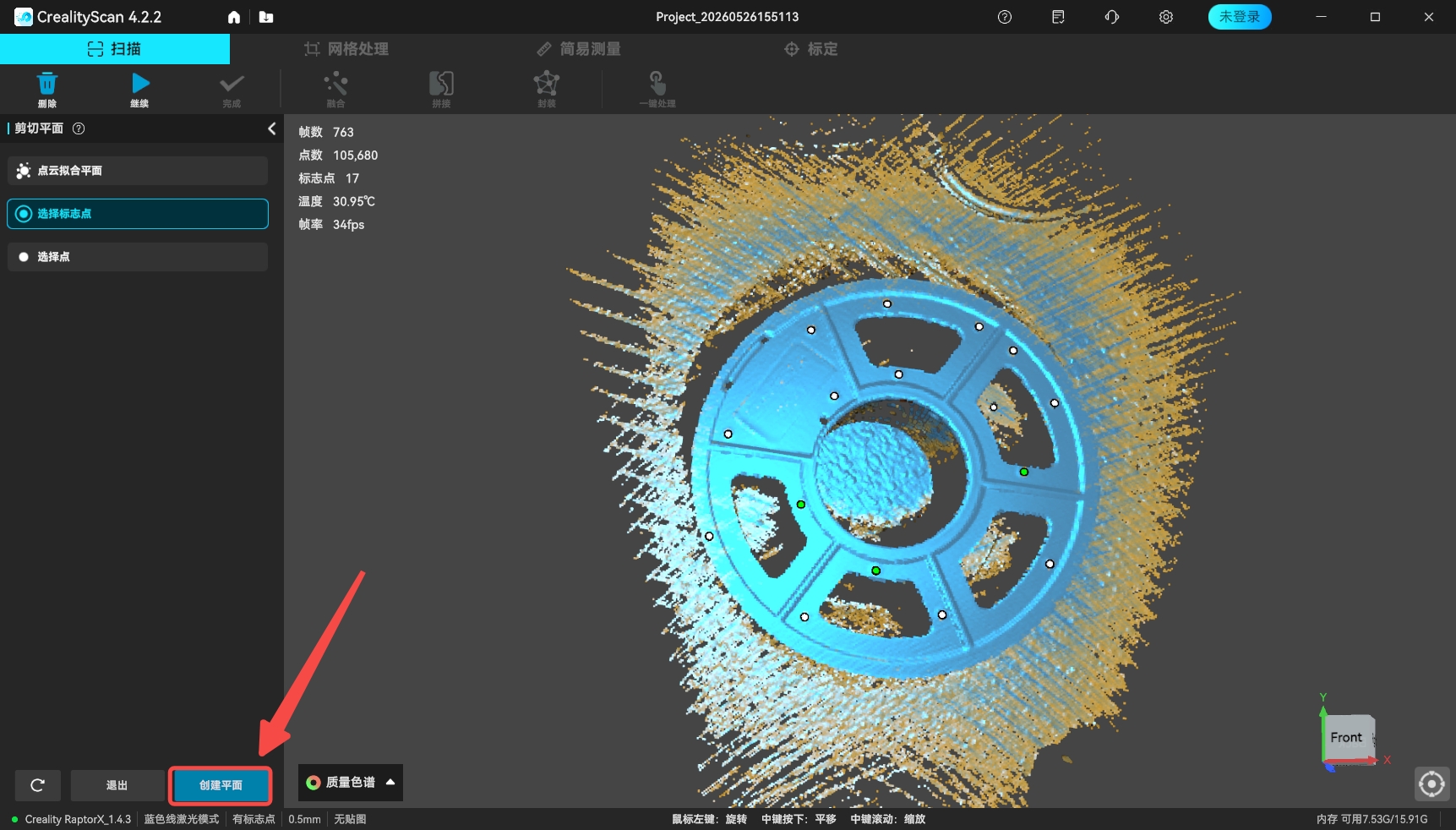Click the 鼠标左键: 旋转 hint text
The image size is (1456, 830).
(x=710, y=819)
